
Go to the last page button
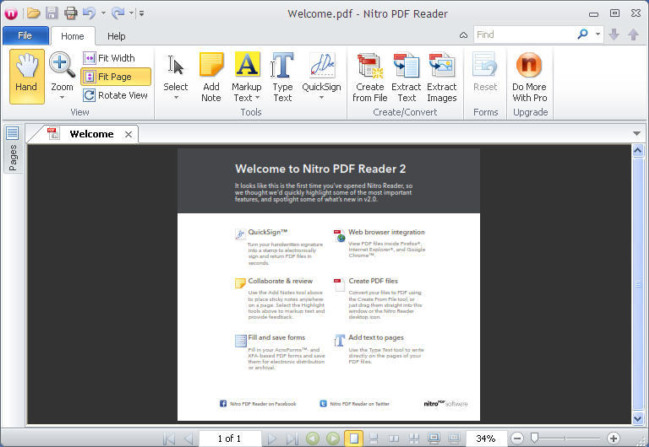(293, 438)
